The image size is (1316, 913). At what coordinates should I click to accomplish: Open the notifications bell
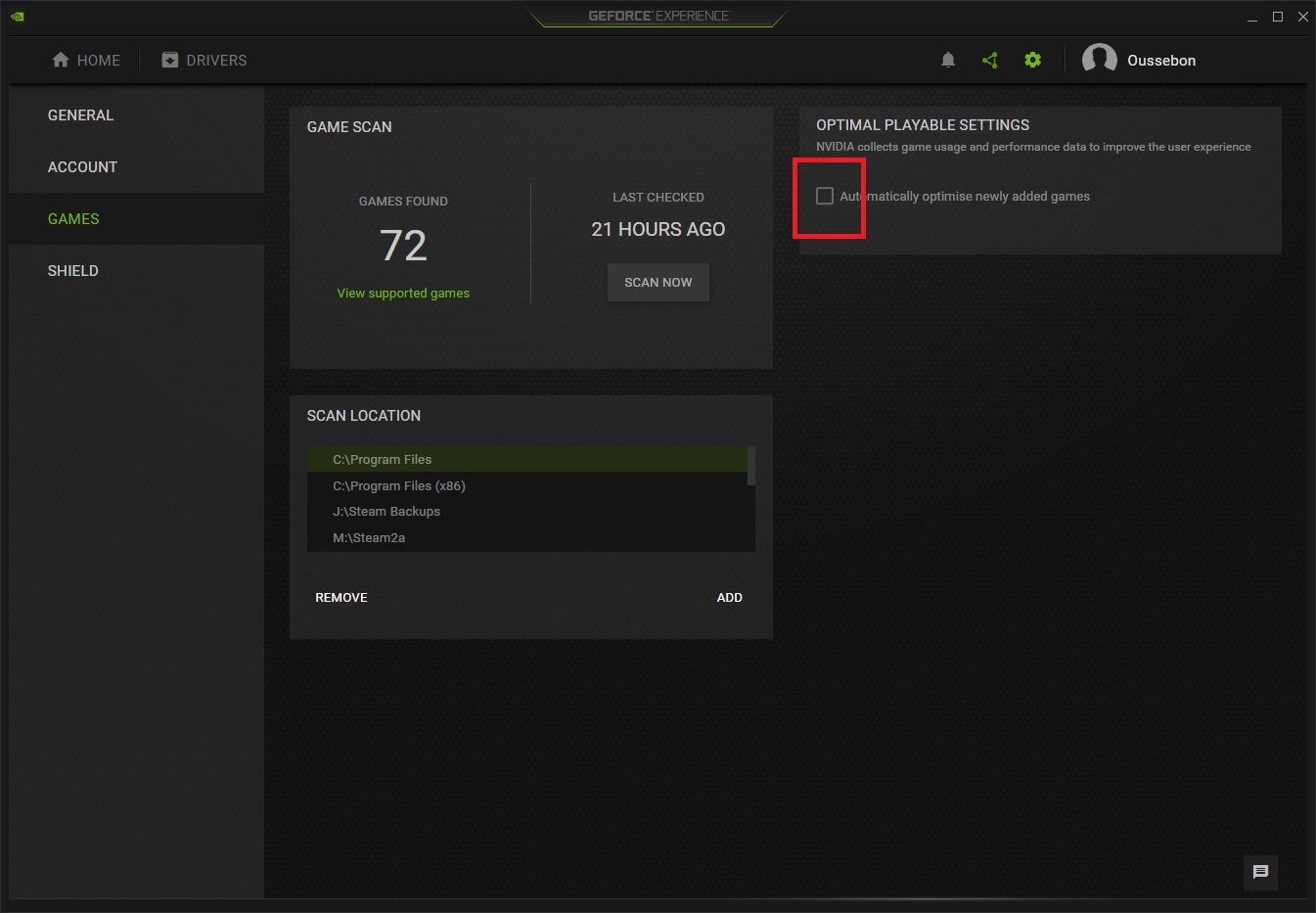tap(948, 60)
